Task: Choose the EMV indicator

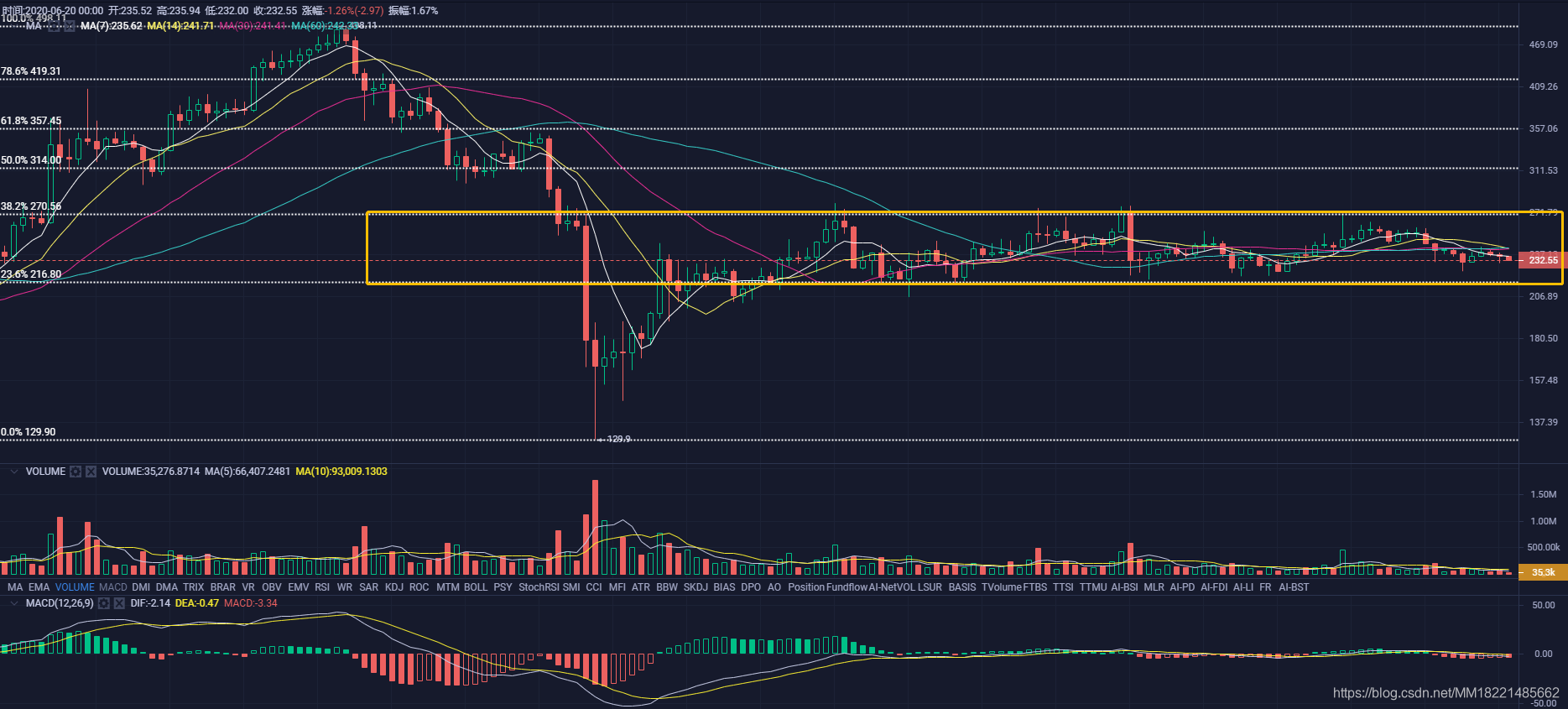Action: tap(299, 587)
